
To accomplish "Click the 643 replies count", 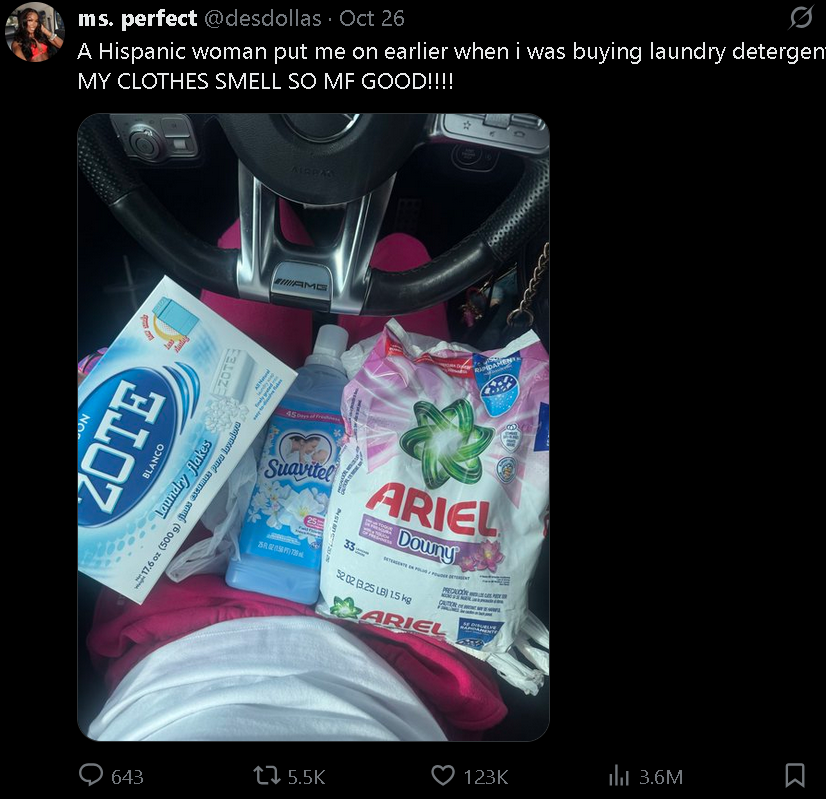I will coord(127,777).
